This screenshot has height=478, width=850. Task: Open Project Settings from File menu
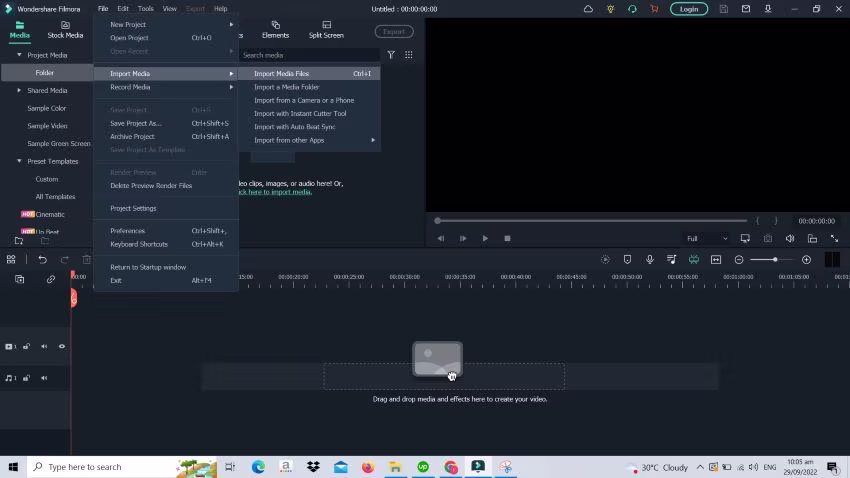tap(166, 208)
